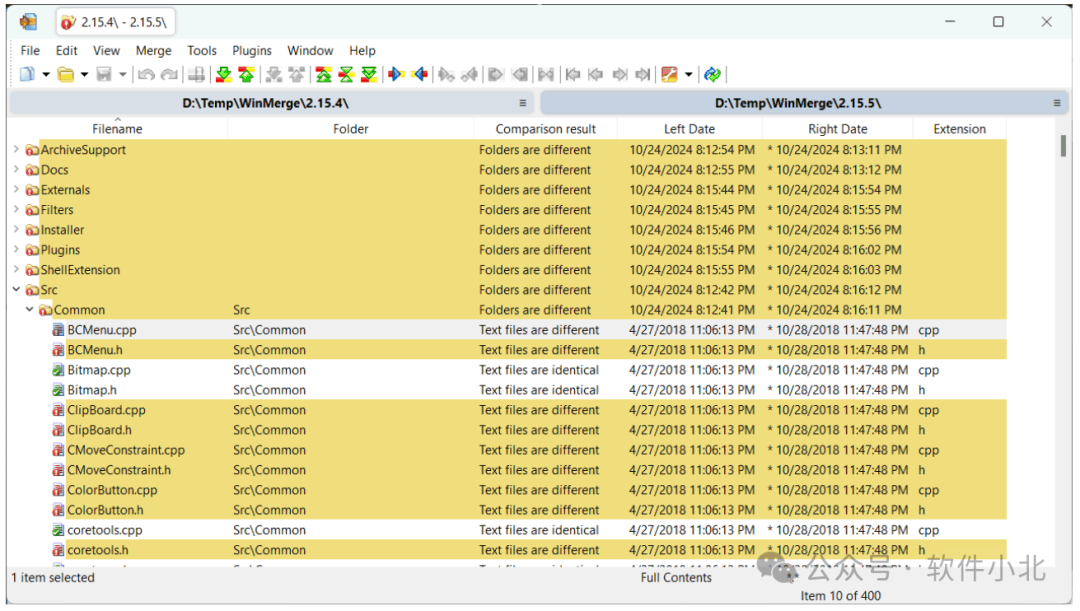Jump to Current Difference icon

point(346,74)
